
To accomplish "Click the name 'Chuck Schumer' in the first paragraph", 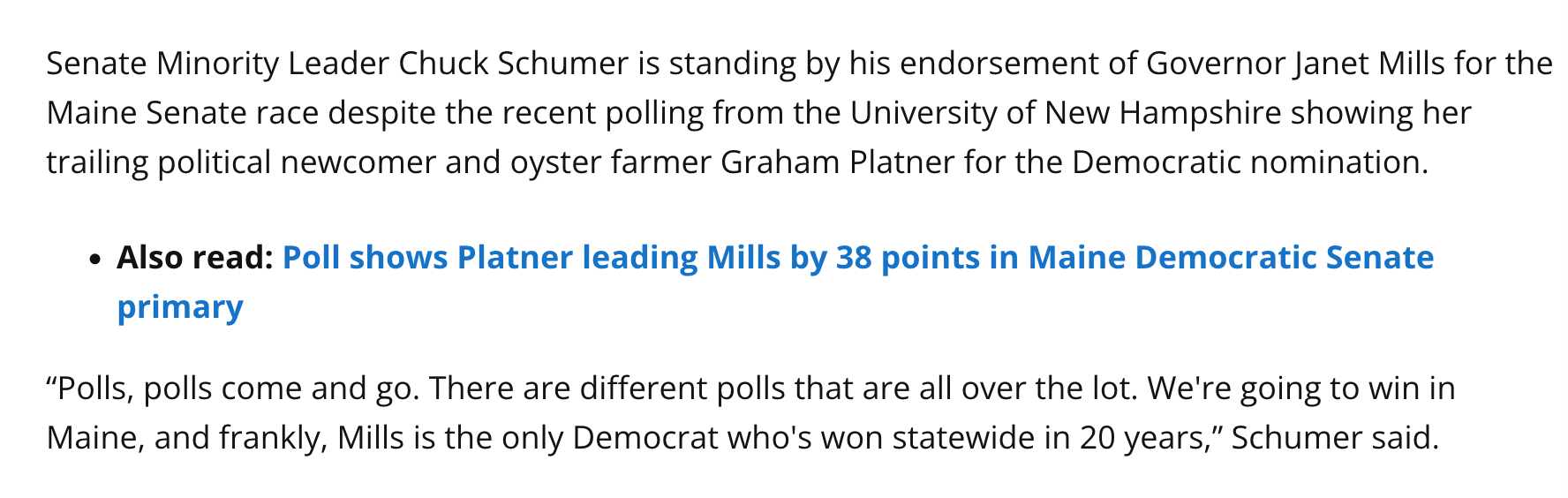I will [x=513, y=64].
